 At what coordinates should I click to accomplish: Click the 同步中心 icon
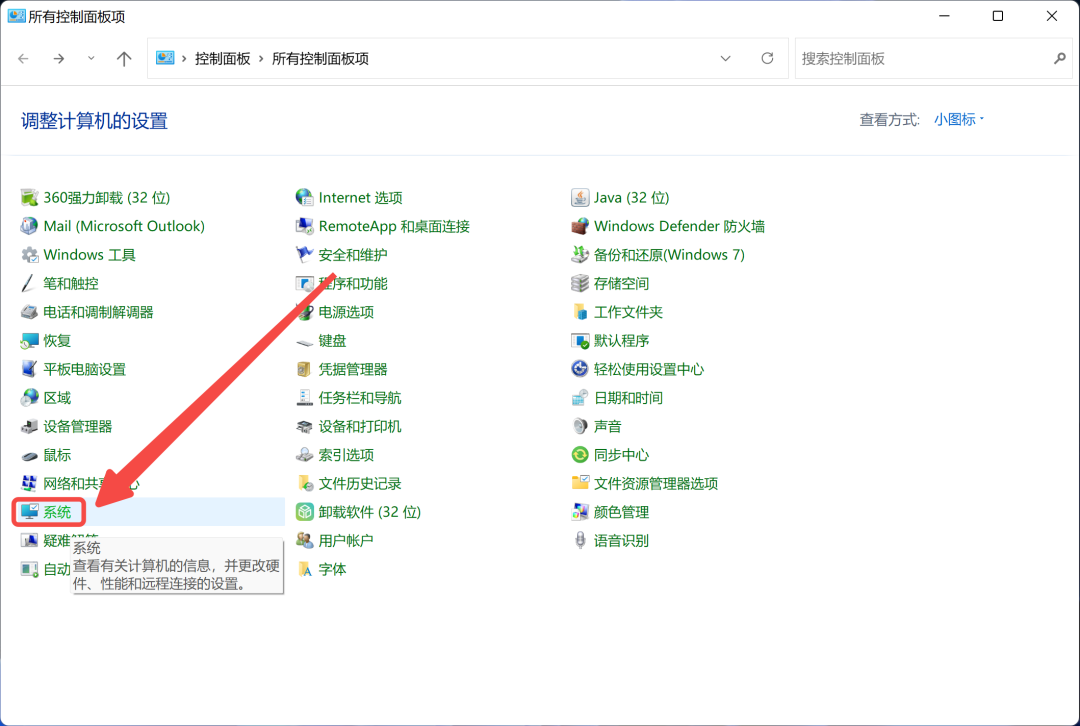coord(580,455)
